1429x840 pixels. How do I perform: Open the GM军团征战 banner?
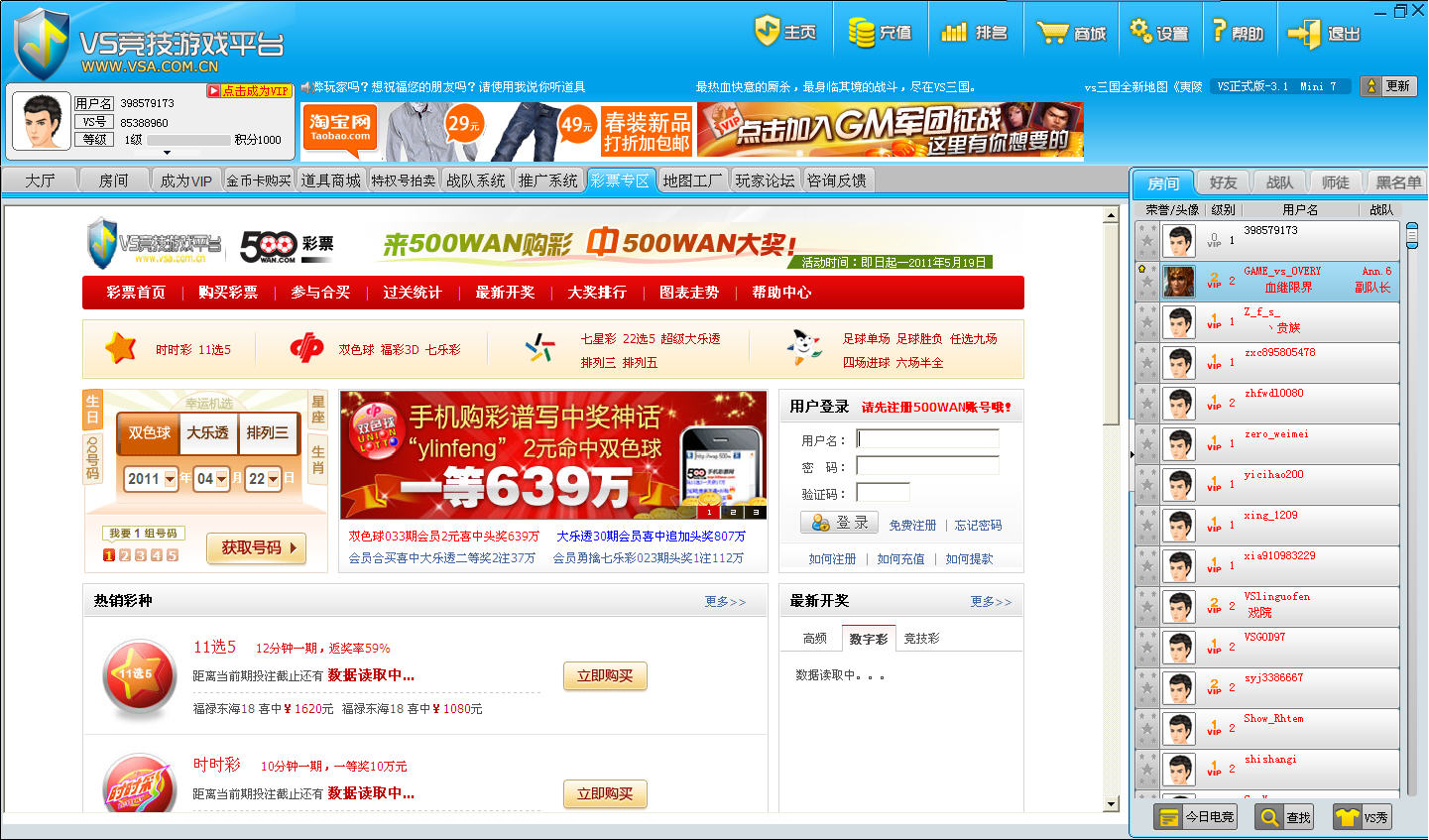[890, 129]
